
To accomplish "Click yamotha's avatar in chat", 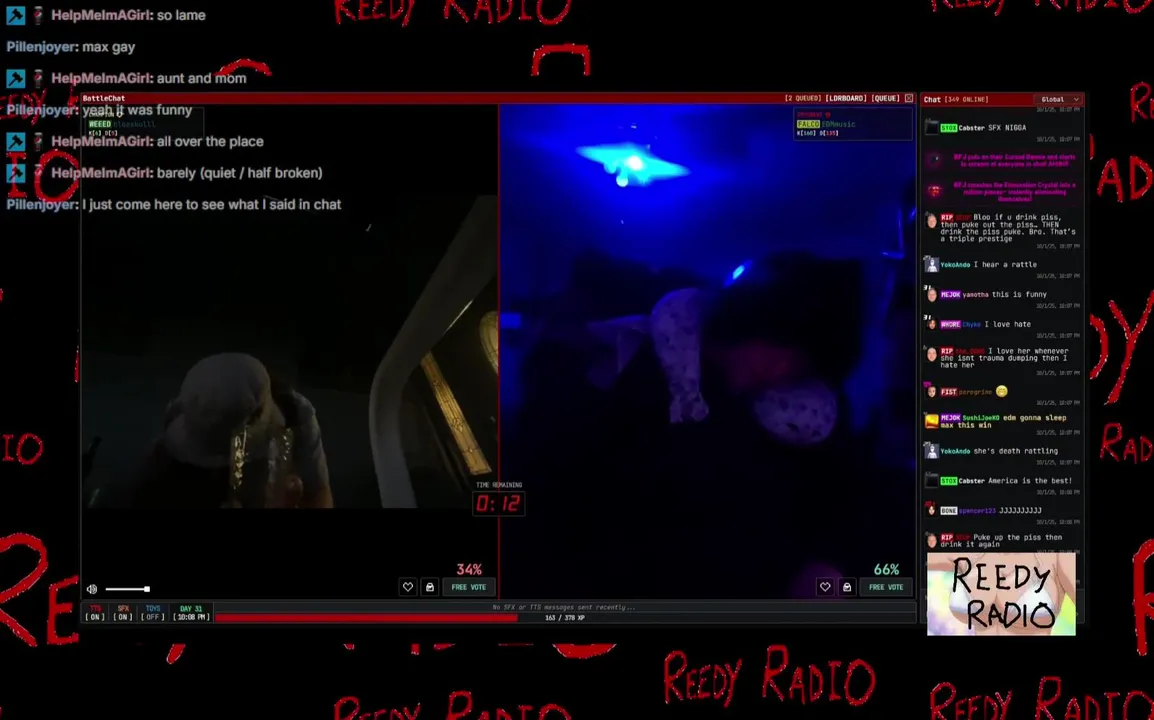I will pyautogui.click(x=932, y=294).
